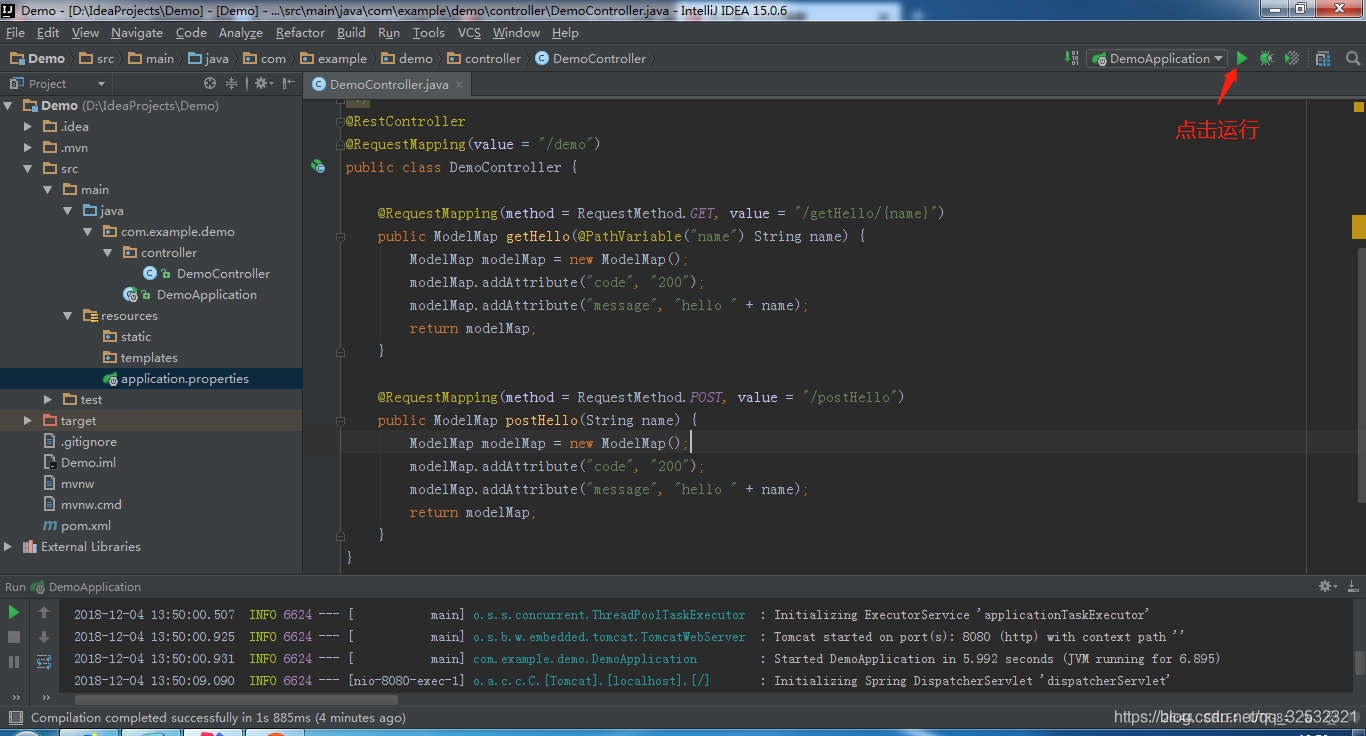Click the down arrow in Run console
This screenshot has height=736, width=1366.
click(44, 637)
